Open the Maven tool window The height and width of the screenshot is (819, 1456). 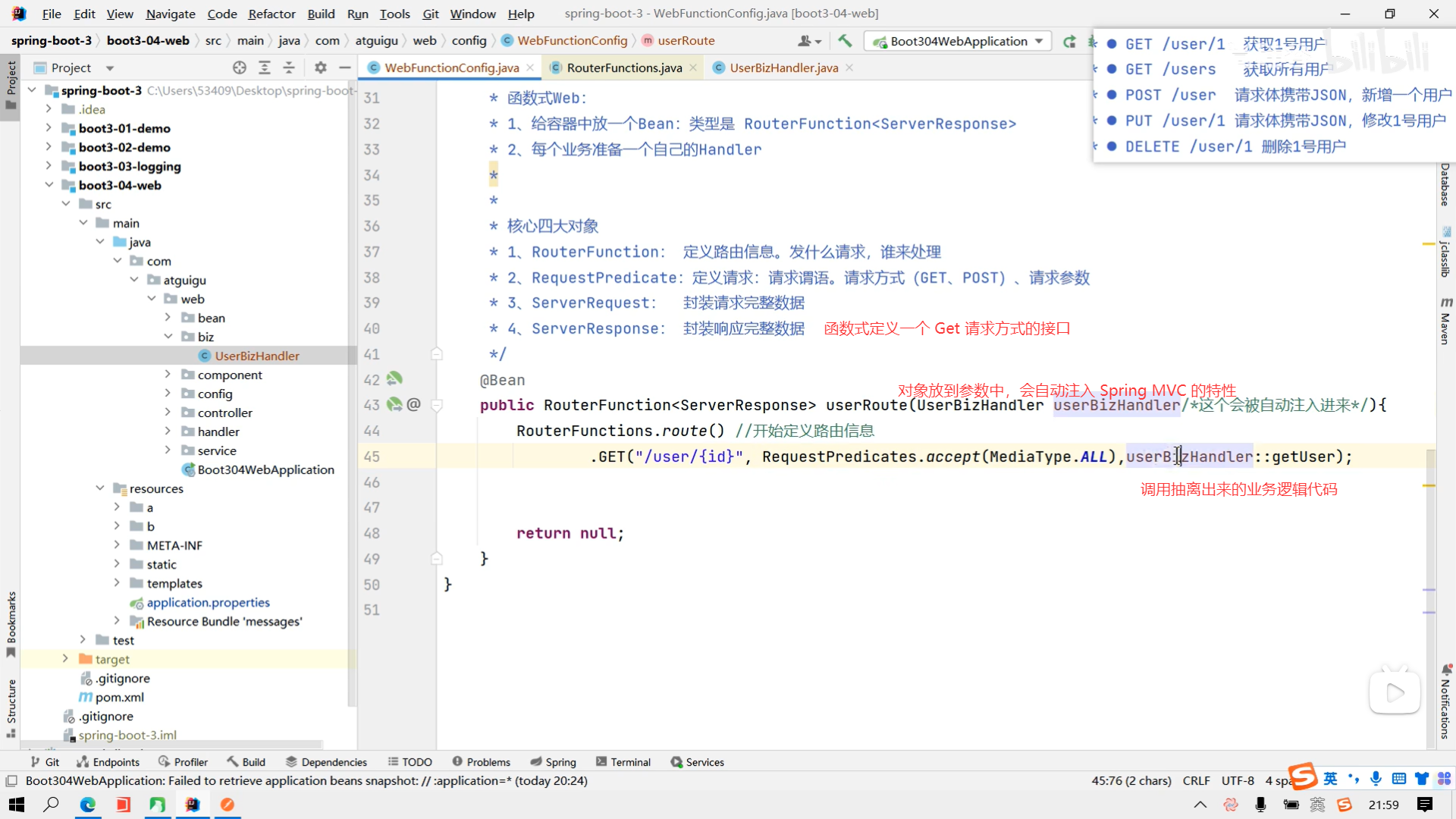1445,321
